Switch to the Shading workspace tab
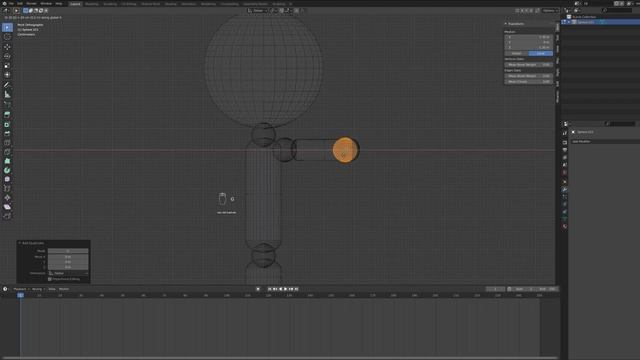This screenshot has width=640, height=360. 171,4
